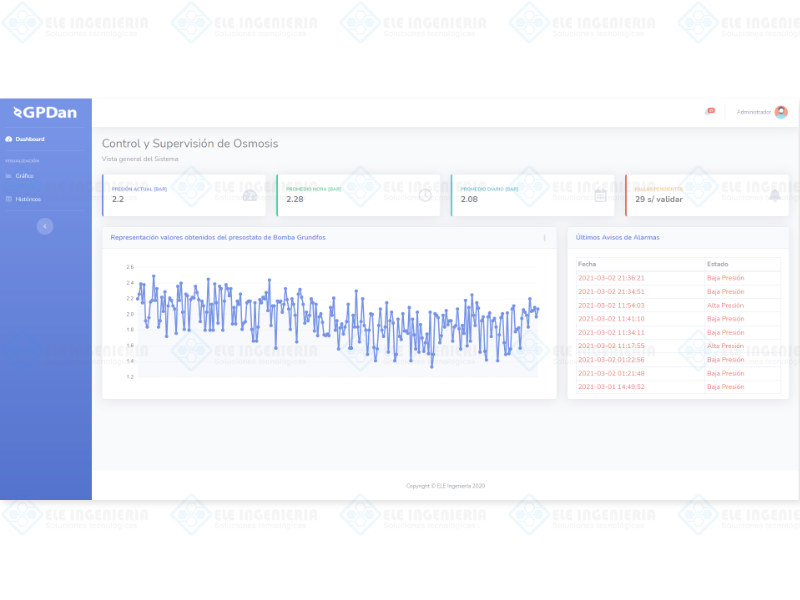Open the Administrador user dropdown
800x600 pixels.
pyautogui.click(x=753, y=112)
